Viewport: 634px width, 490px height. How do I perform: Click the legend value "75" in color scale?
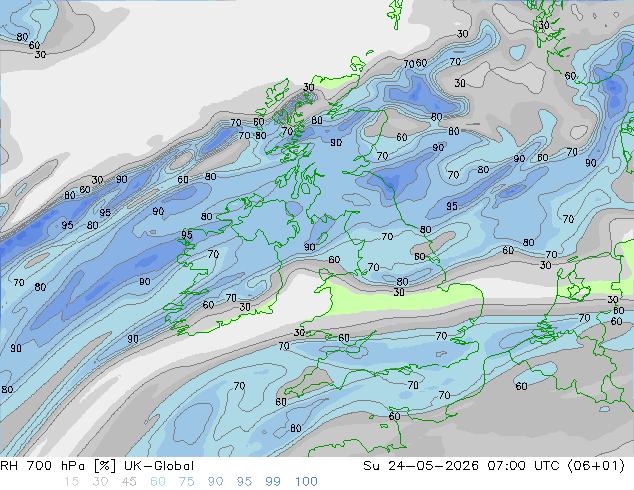[186, 482]
